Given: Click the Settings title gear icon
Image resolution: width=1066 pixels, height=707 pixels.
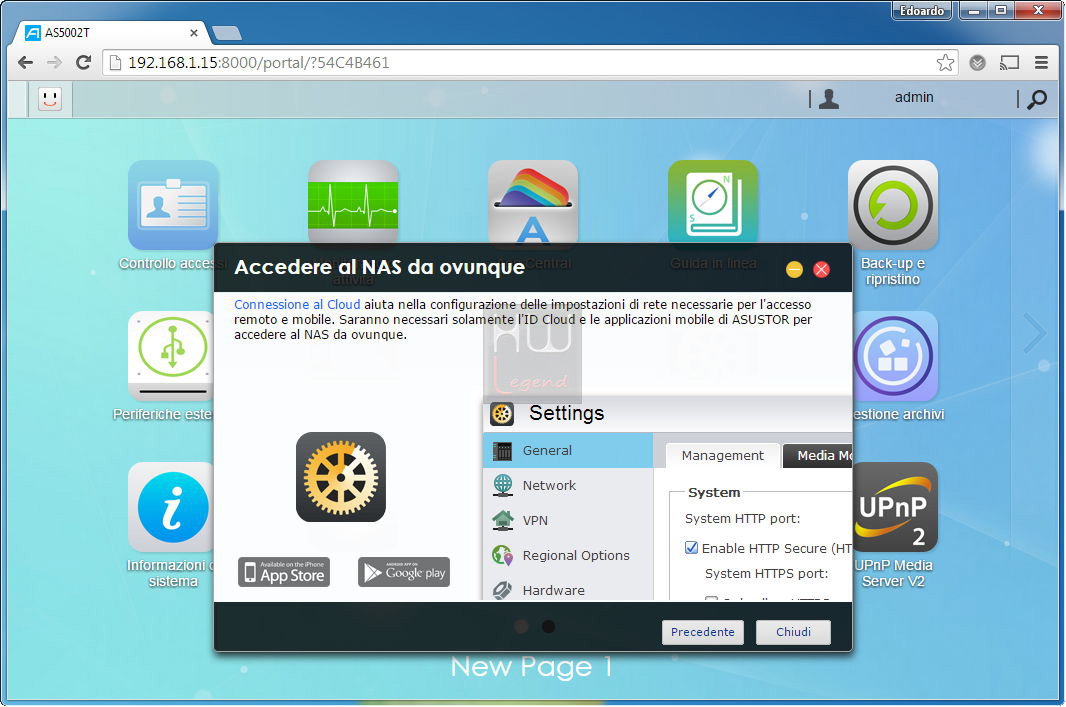Looking at the screenshot, I should click(502, 413).
